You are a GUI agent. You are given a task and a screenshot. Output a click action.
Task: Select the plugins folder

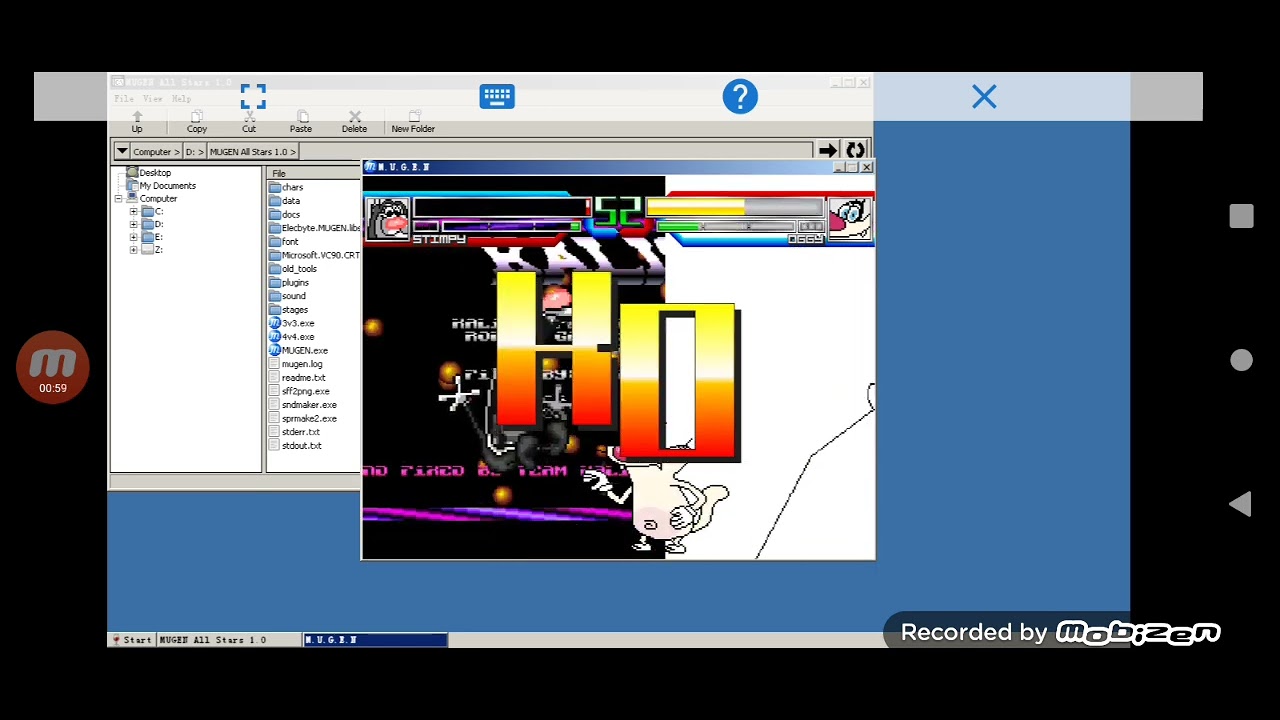click(289, 283)
